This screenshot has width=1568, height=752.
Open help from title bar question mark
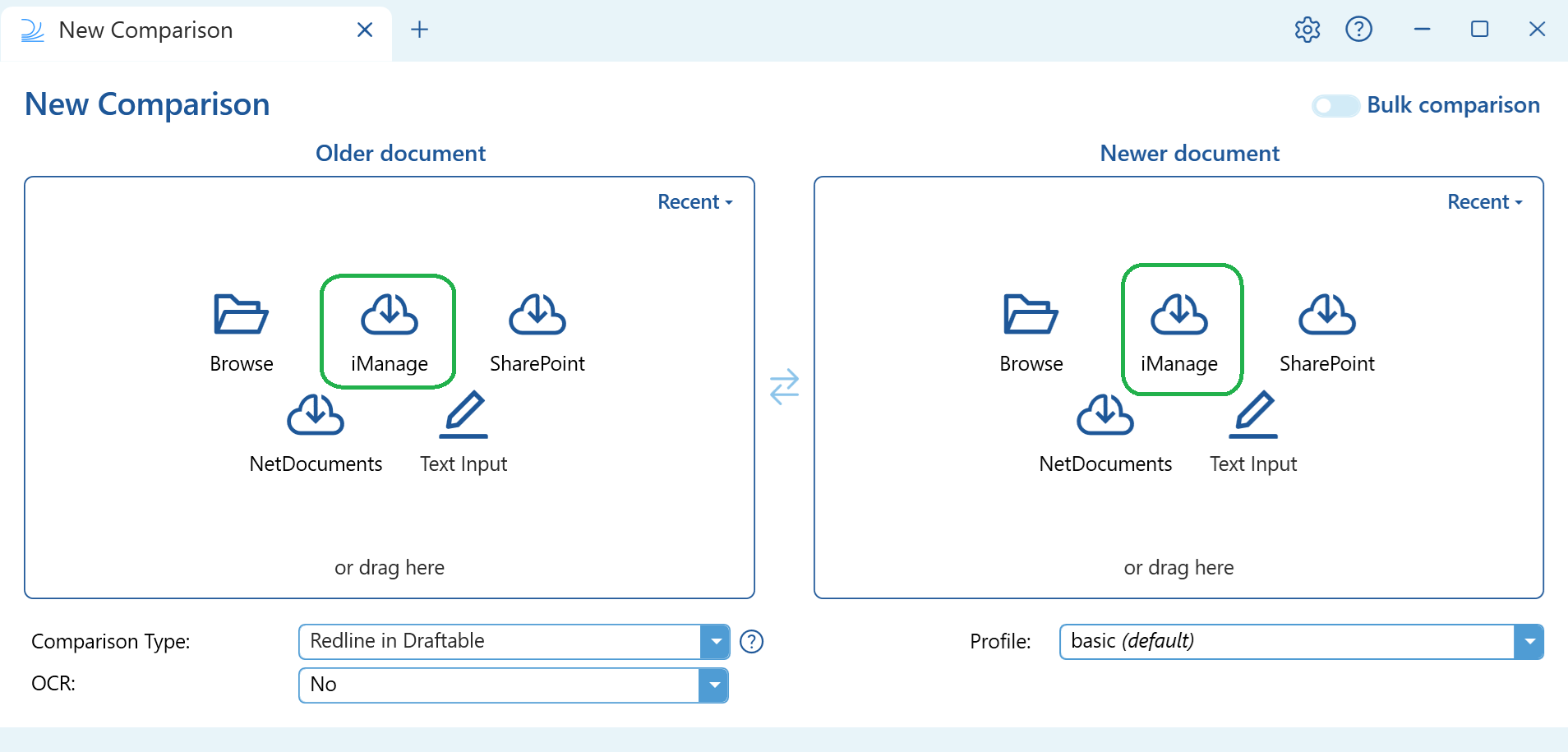point(1358,30)
